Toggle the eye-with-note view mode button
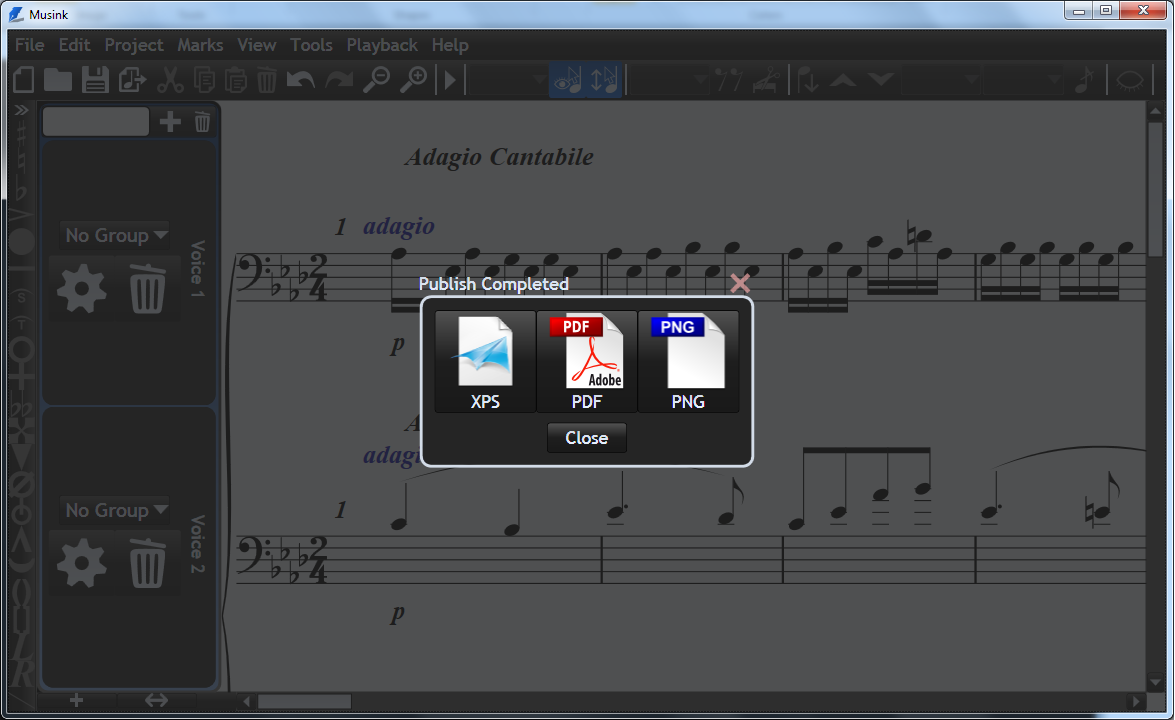This screenshot has width=1175, height=720. point(567,79)
